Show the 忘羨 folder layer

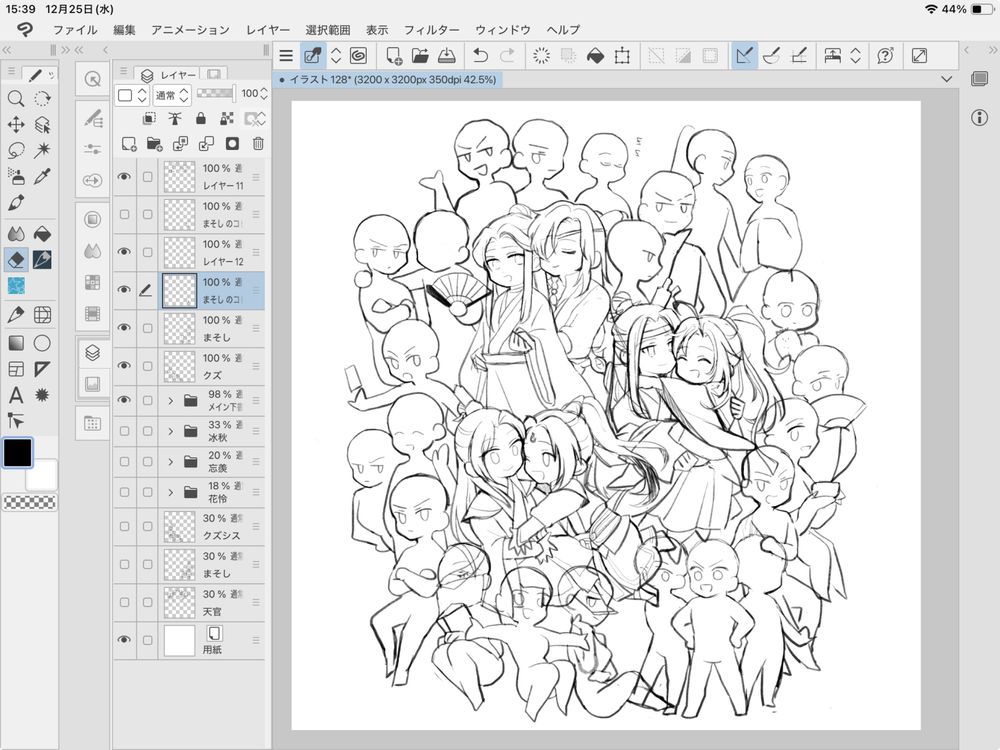(124, 462)
